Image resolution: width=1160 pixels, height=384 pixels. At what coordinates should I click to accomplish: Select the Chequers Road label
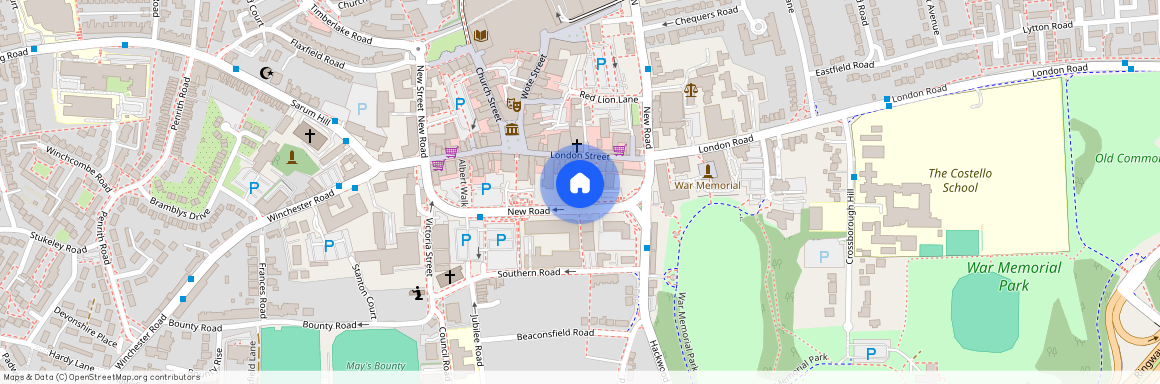pos(706,16)
